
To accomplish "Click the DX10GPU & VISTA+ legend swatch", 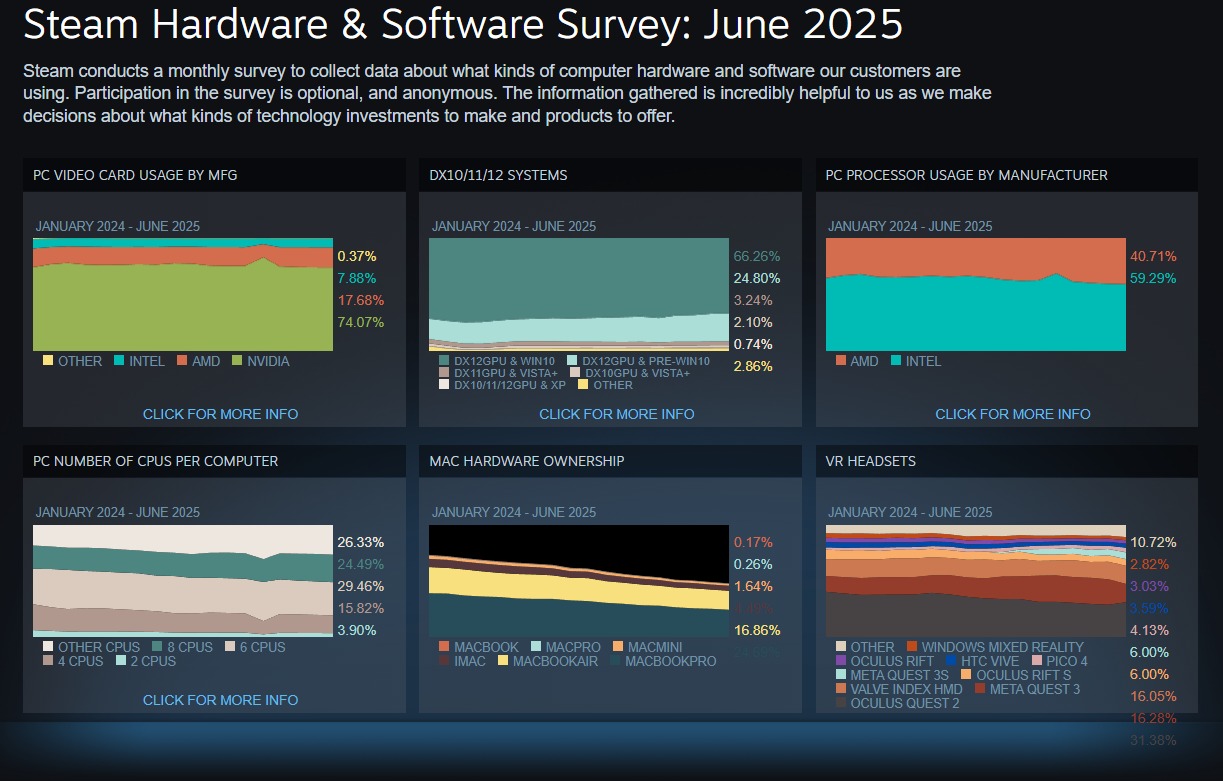I will coord(575,372).
